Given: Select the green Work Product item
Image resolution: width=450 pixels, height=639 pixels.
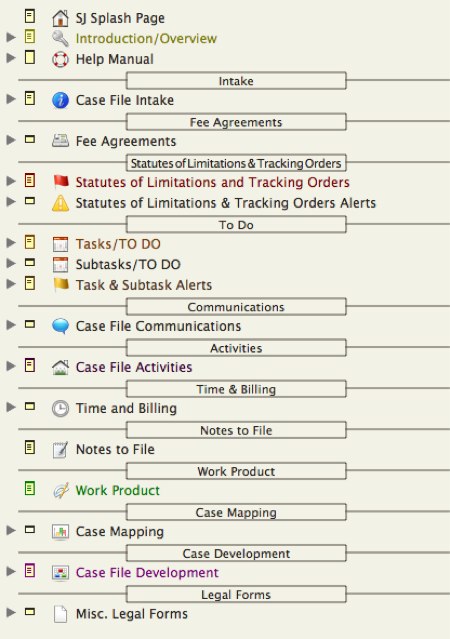Looking at the screenshot, I should click(118, 490).
